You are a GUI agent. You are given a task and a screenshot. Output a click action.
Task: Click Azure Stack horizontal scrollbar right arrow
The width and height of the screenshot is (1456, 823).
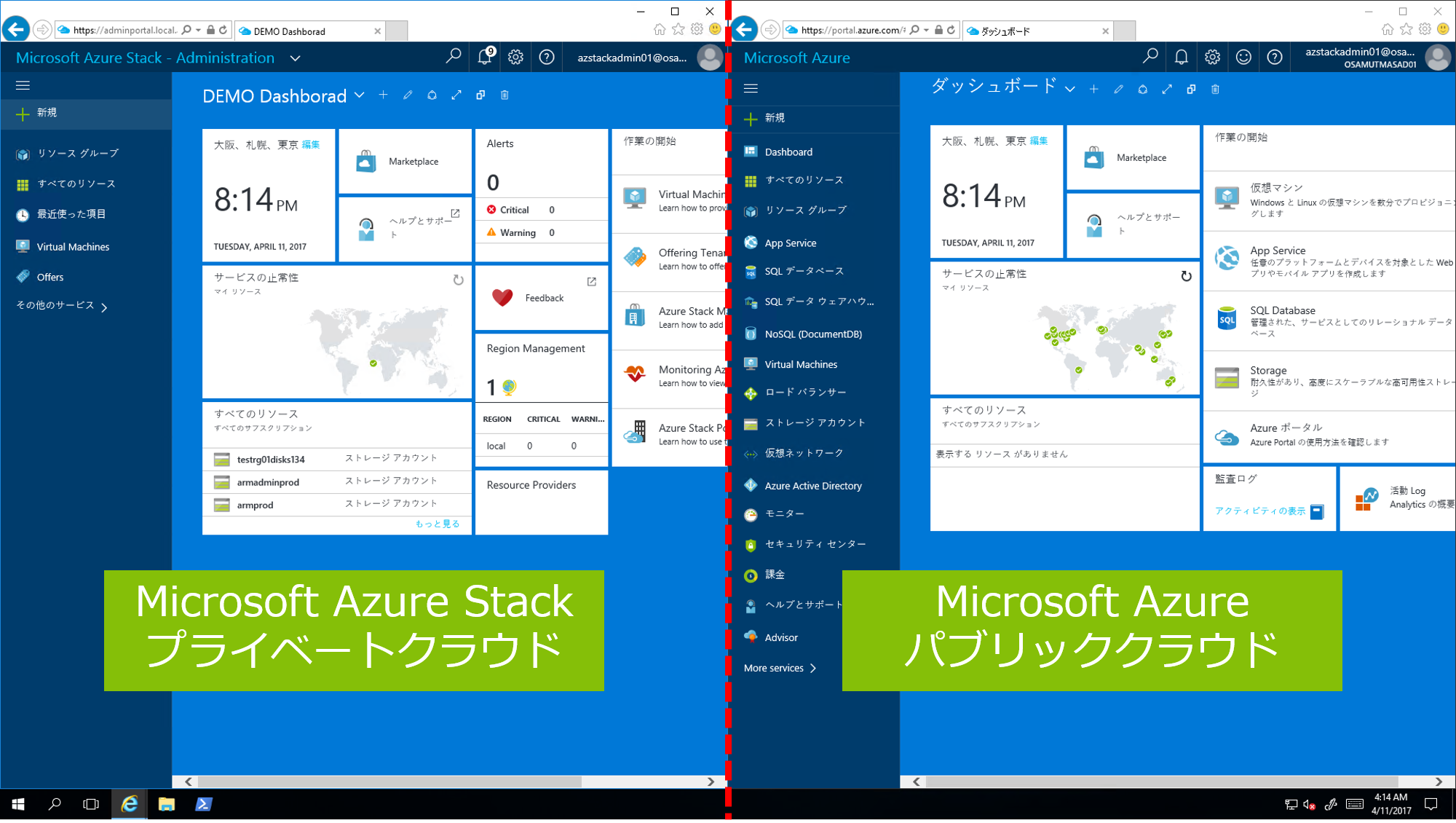711,781
